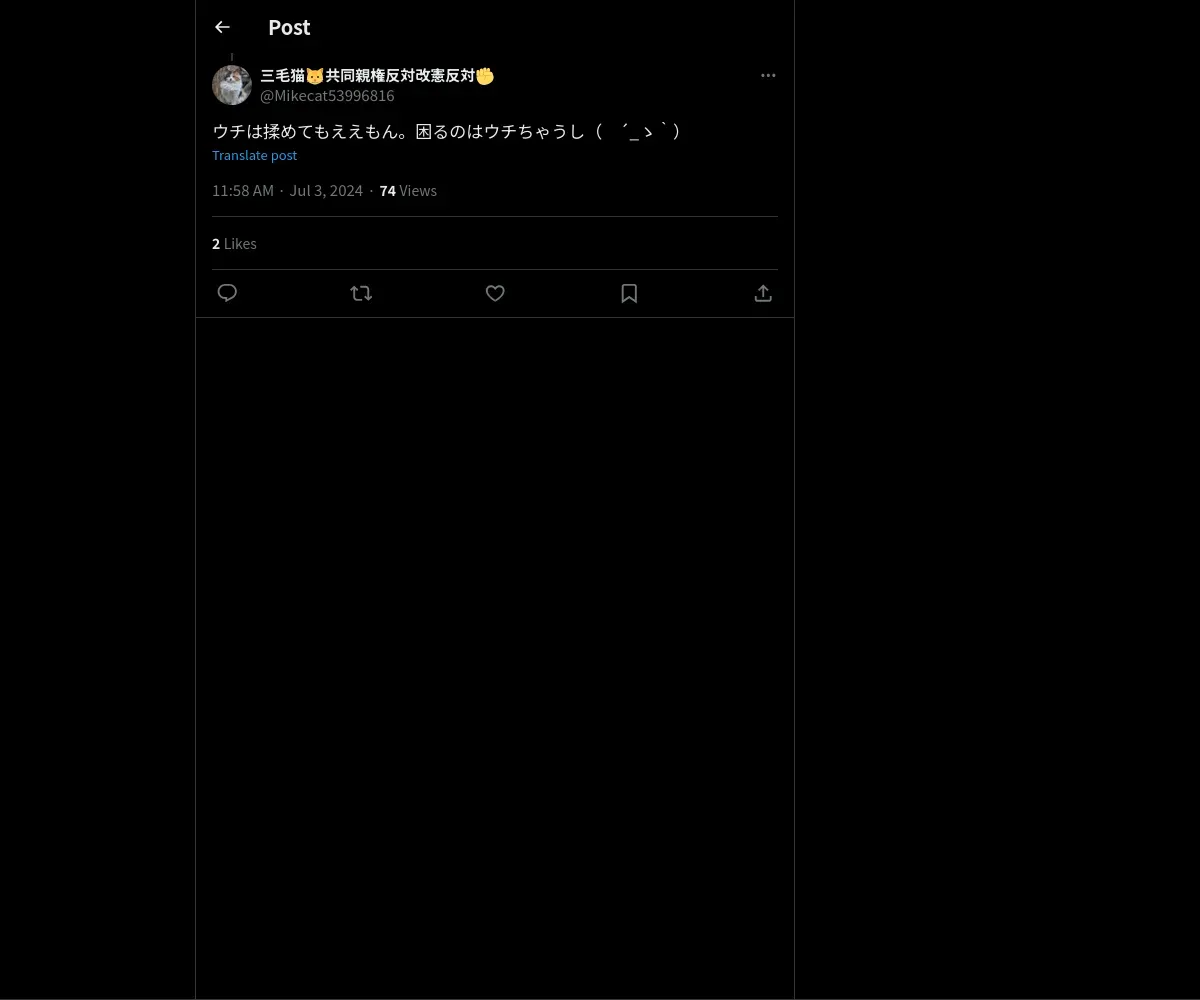This screenshot has height=1000, width=1200.
Task: Click the 11:58 AM timestamp
Action: point(243,190)
